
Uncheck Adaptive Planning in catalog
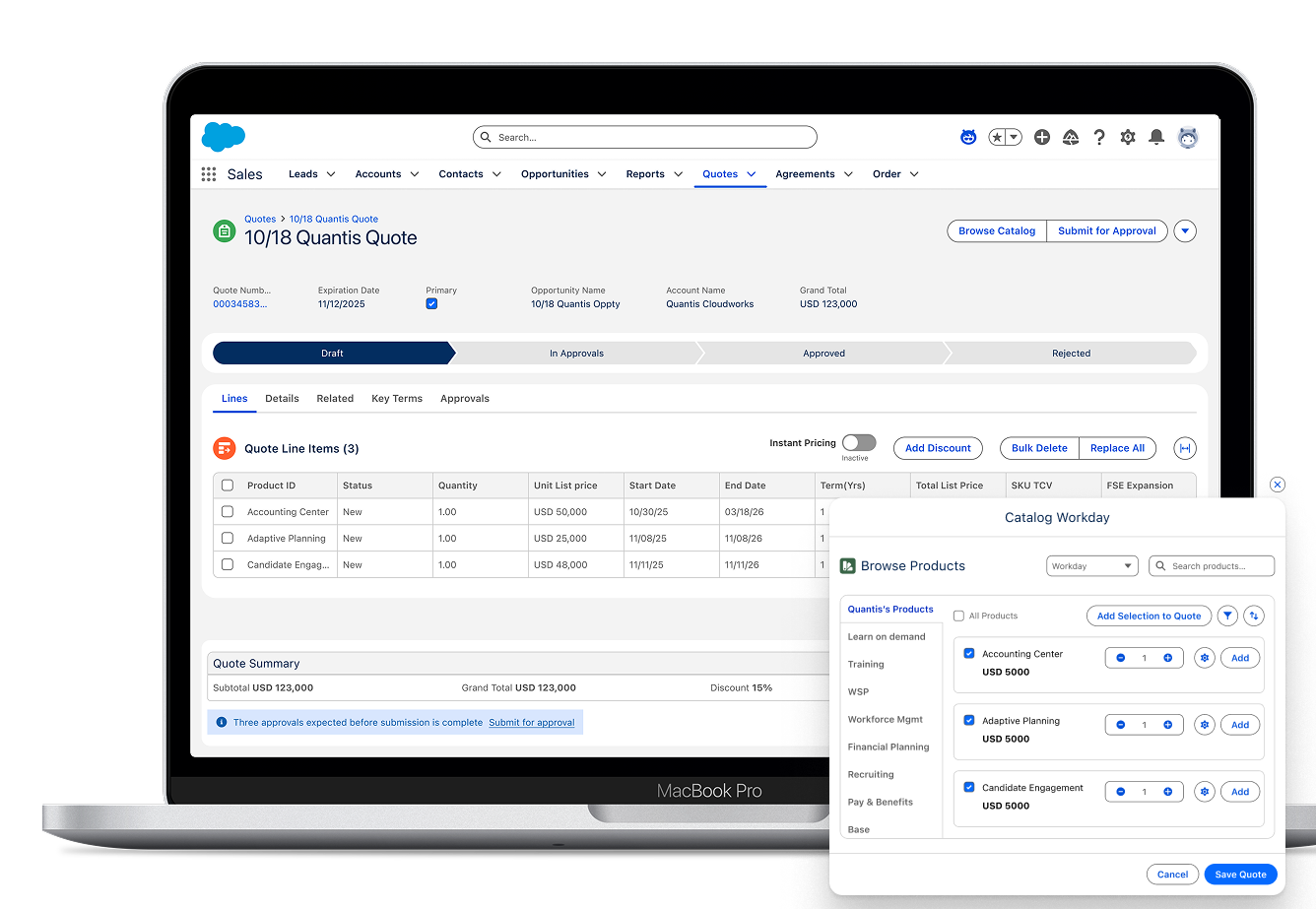(x=969, y=721)
